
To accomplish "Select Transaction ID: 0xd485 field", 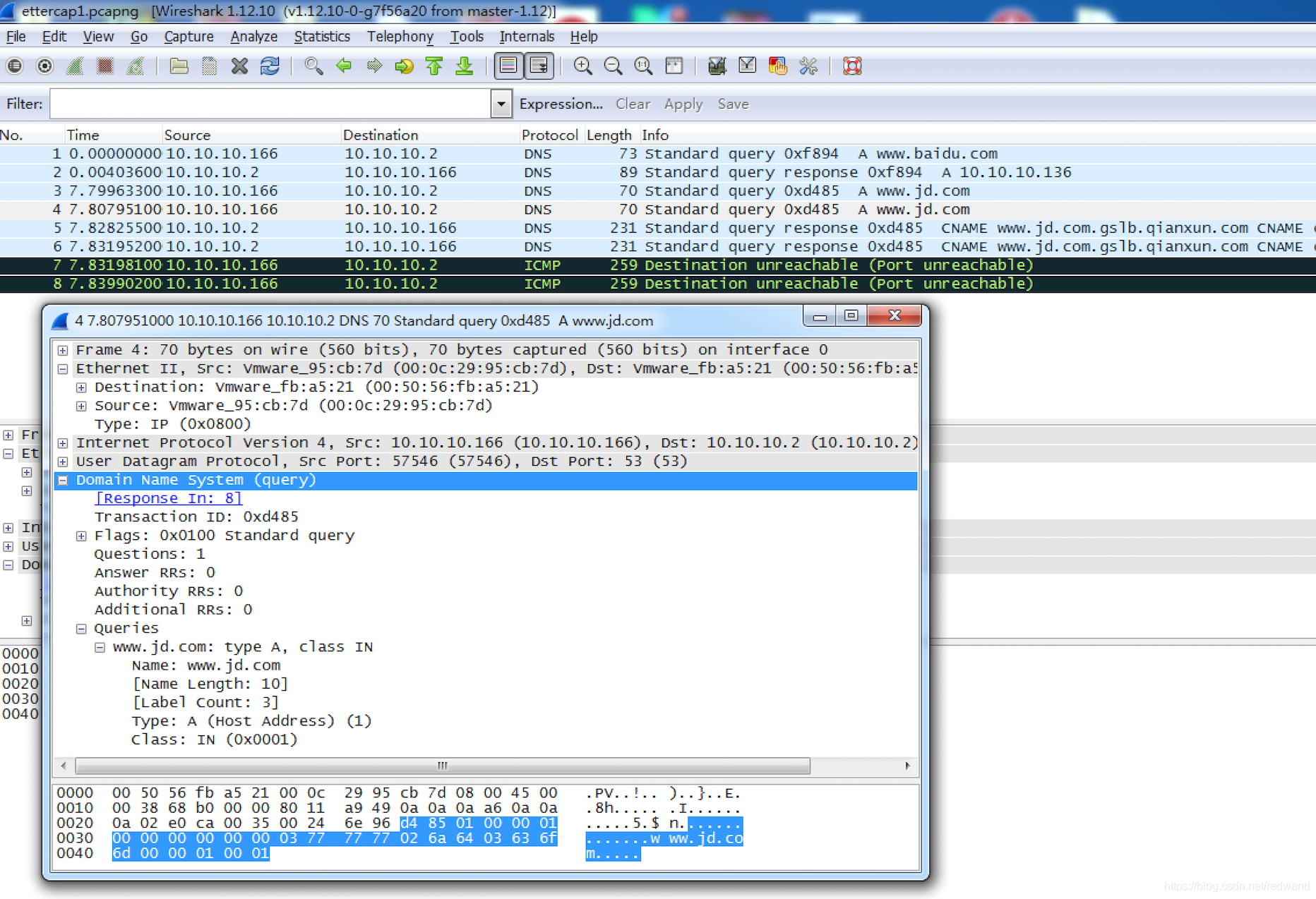I will click(196, 517).
